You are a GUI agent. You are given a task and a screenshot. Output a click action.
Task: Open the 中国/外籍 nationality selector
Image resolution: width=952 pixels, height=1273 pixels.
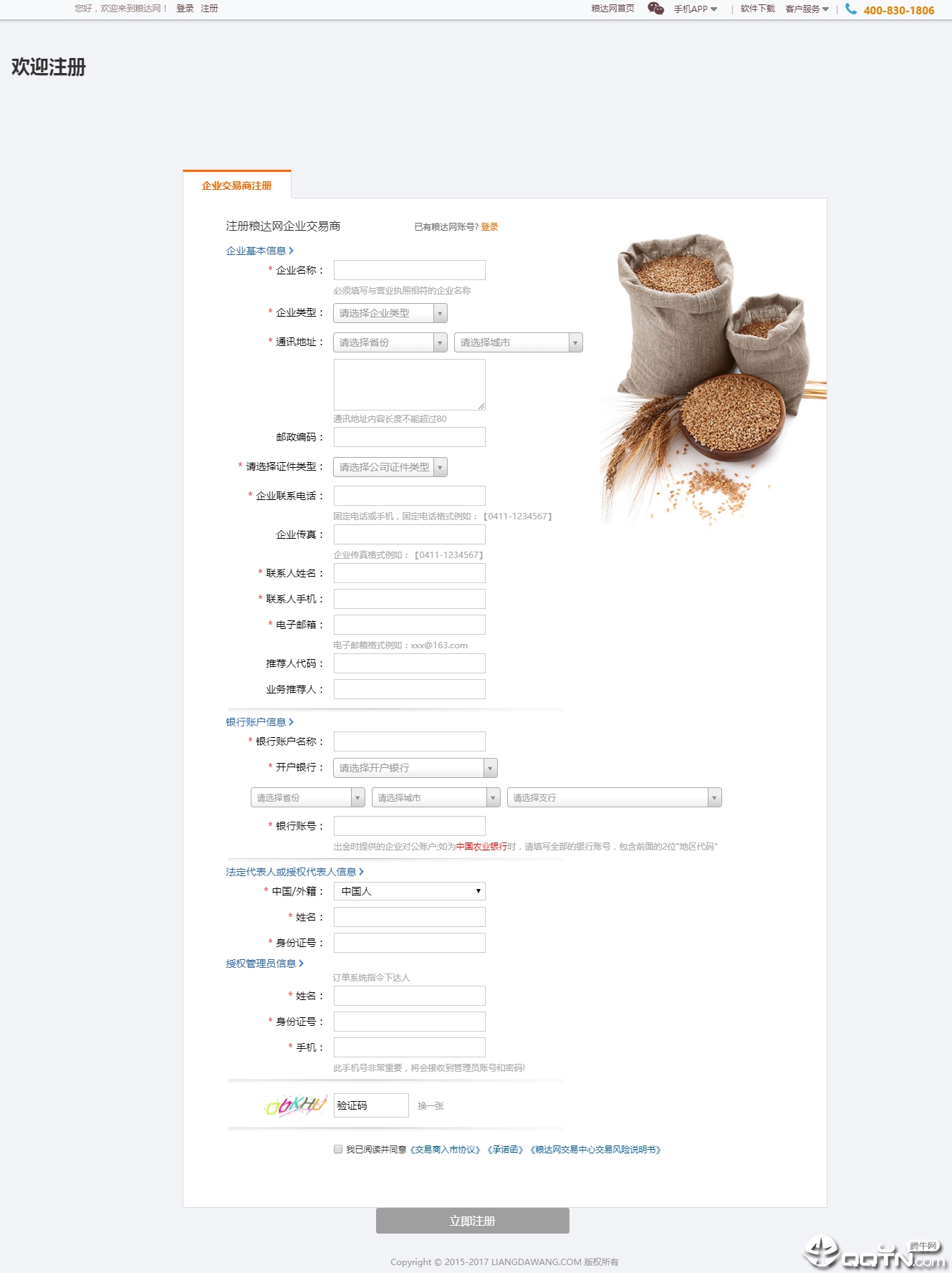[409, 891]
